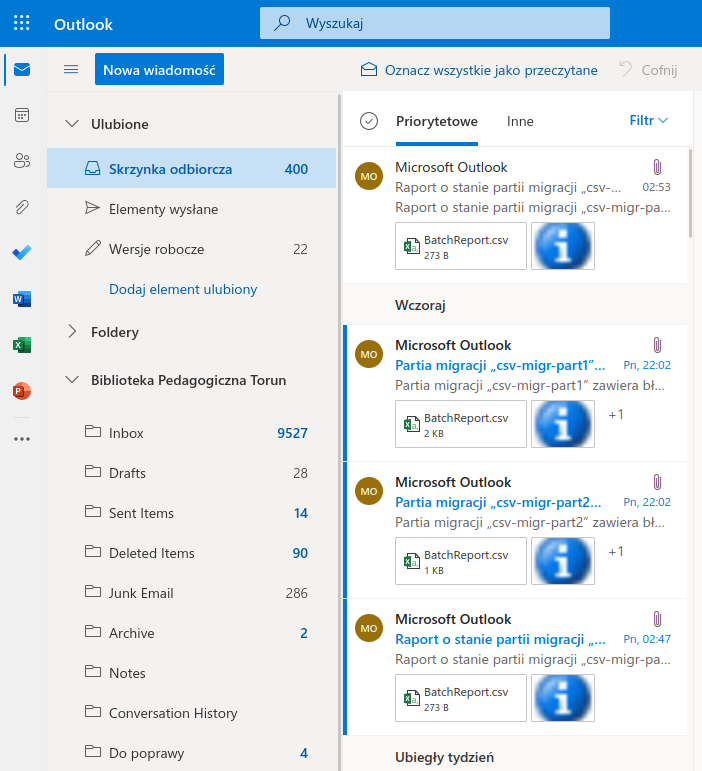Launch PowerPoint from the left rail
Screen dimensions: 702x771
tap(22, 391)
